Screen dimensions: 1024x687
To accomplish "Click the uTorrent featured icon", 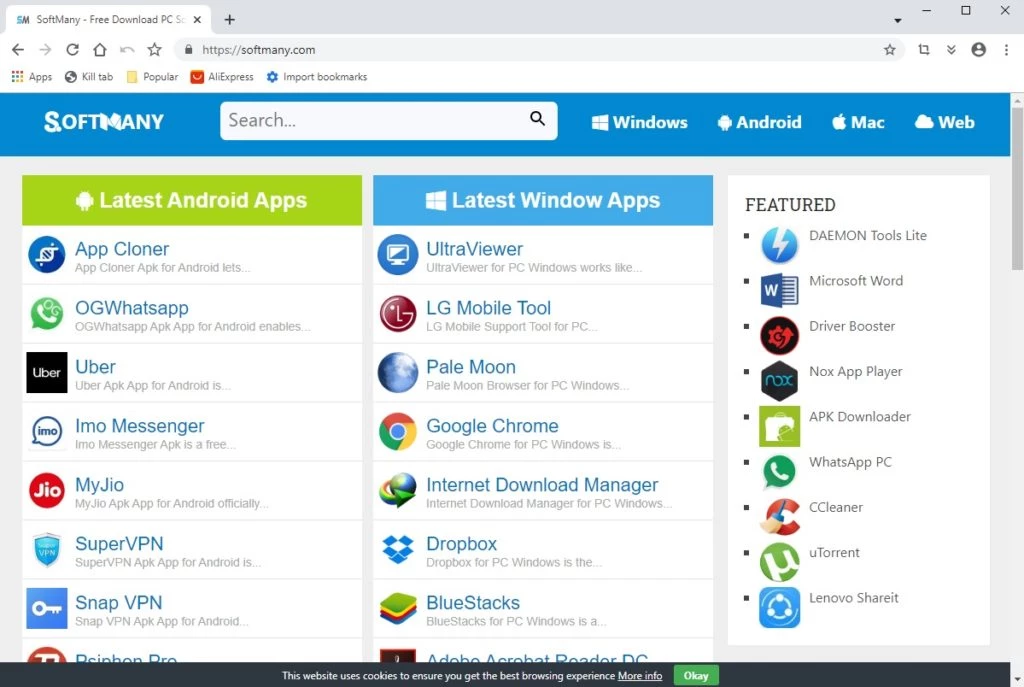I will pyautogui.click(x=779, y=562).
